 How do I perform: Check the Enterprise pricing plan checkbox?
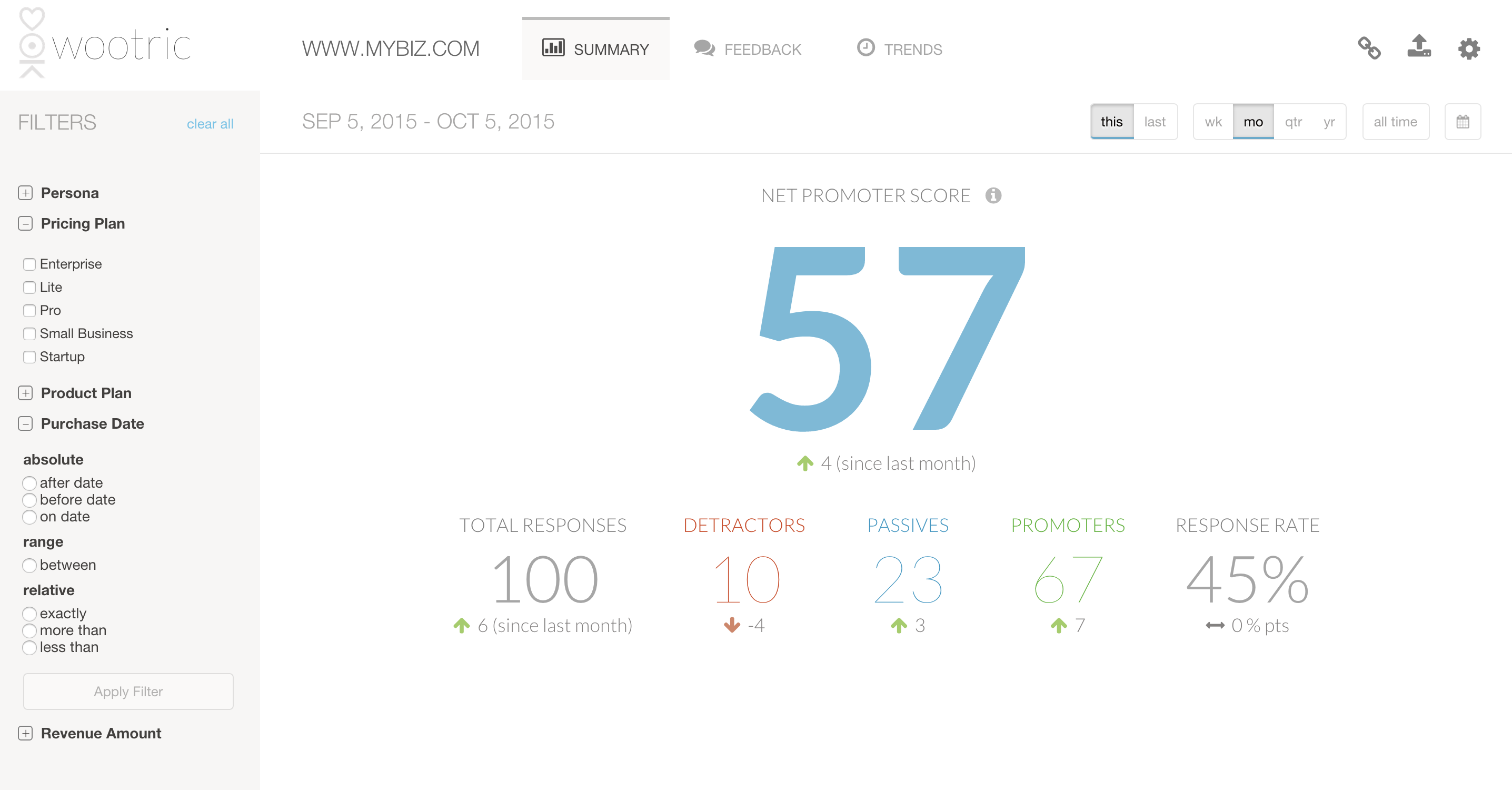[29, 264]
